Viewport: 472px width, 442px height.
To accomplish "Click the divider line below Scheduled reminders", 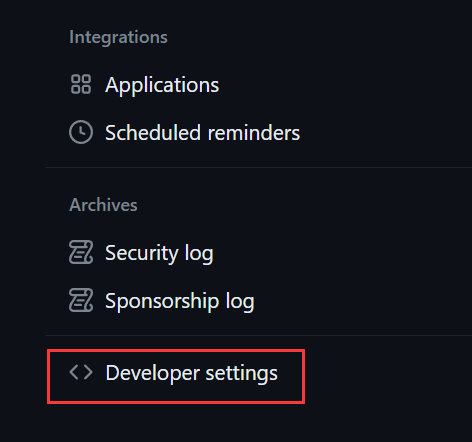I will (x=258, y=167).
